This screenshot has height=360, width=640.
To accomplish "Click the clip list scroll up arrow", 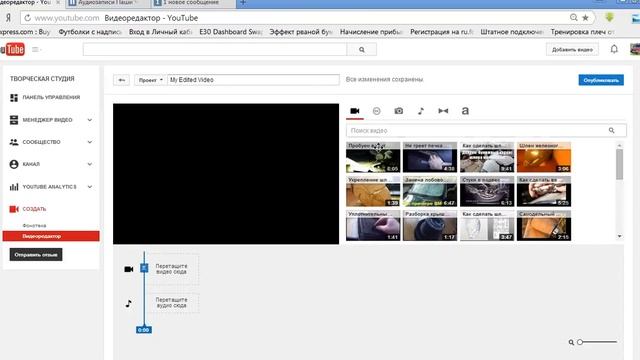I will pos(620,145).
